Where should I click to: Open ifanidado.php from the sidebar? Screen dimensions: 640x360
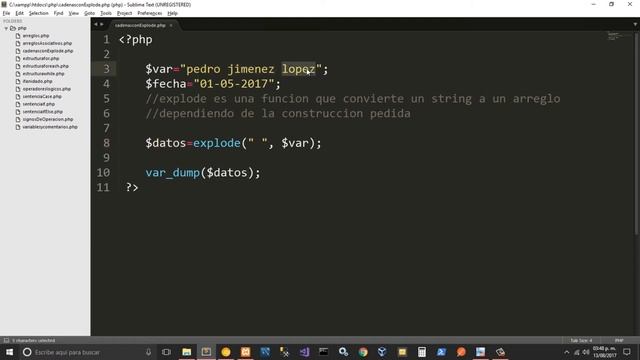click(37, 81)
